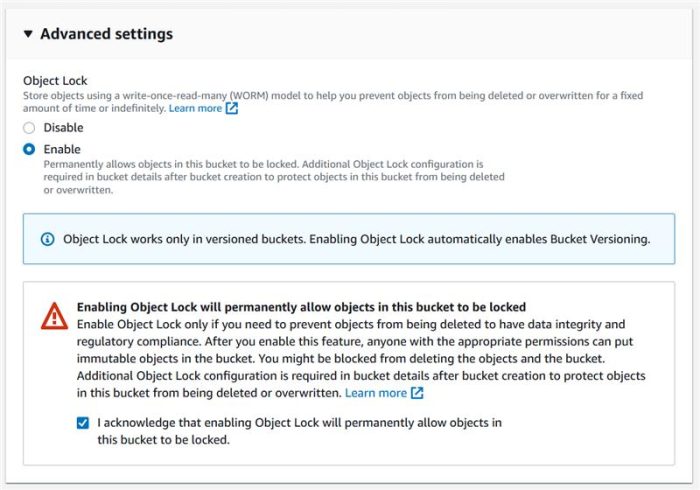
Task: Select the Disable radio button
Action: 29,128
